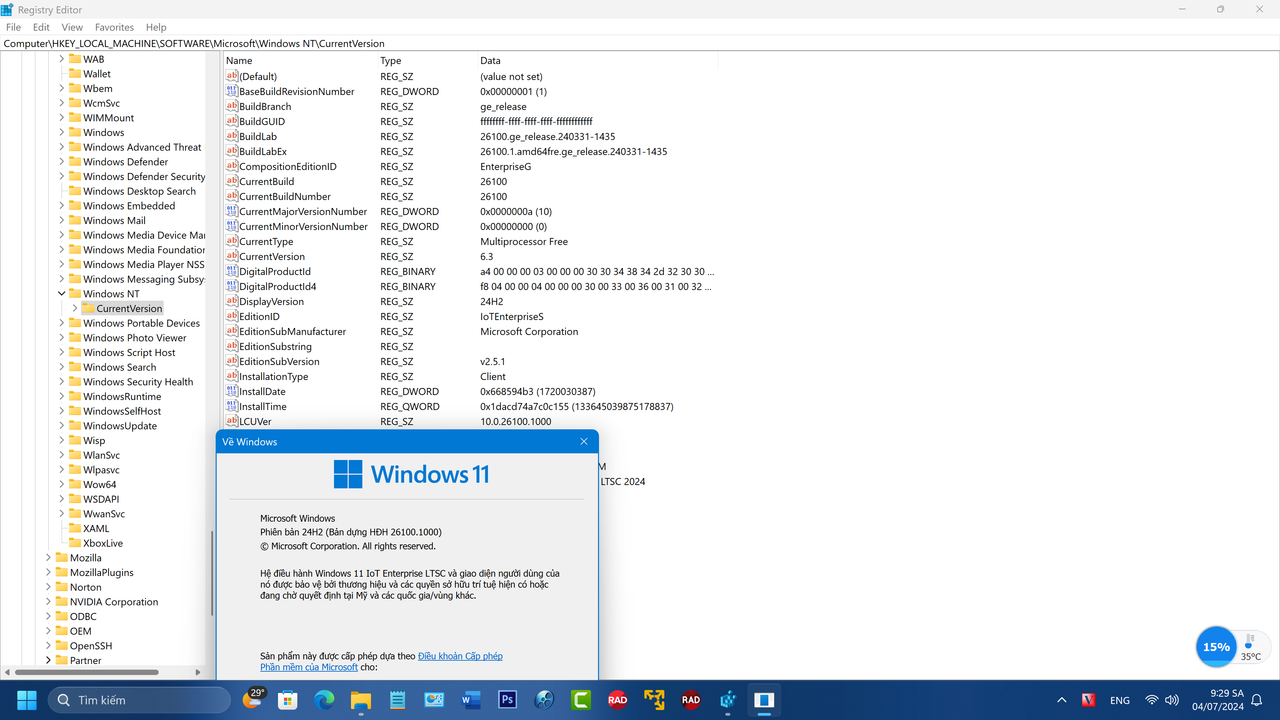Select the XboxLive key in tree
Viewport: 1280px width, 720px height.
point(103,543)
